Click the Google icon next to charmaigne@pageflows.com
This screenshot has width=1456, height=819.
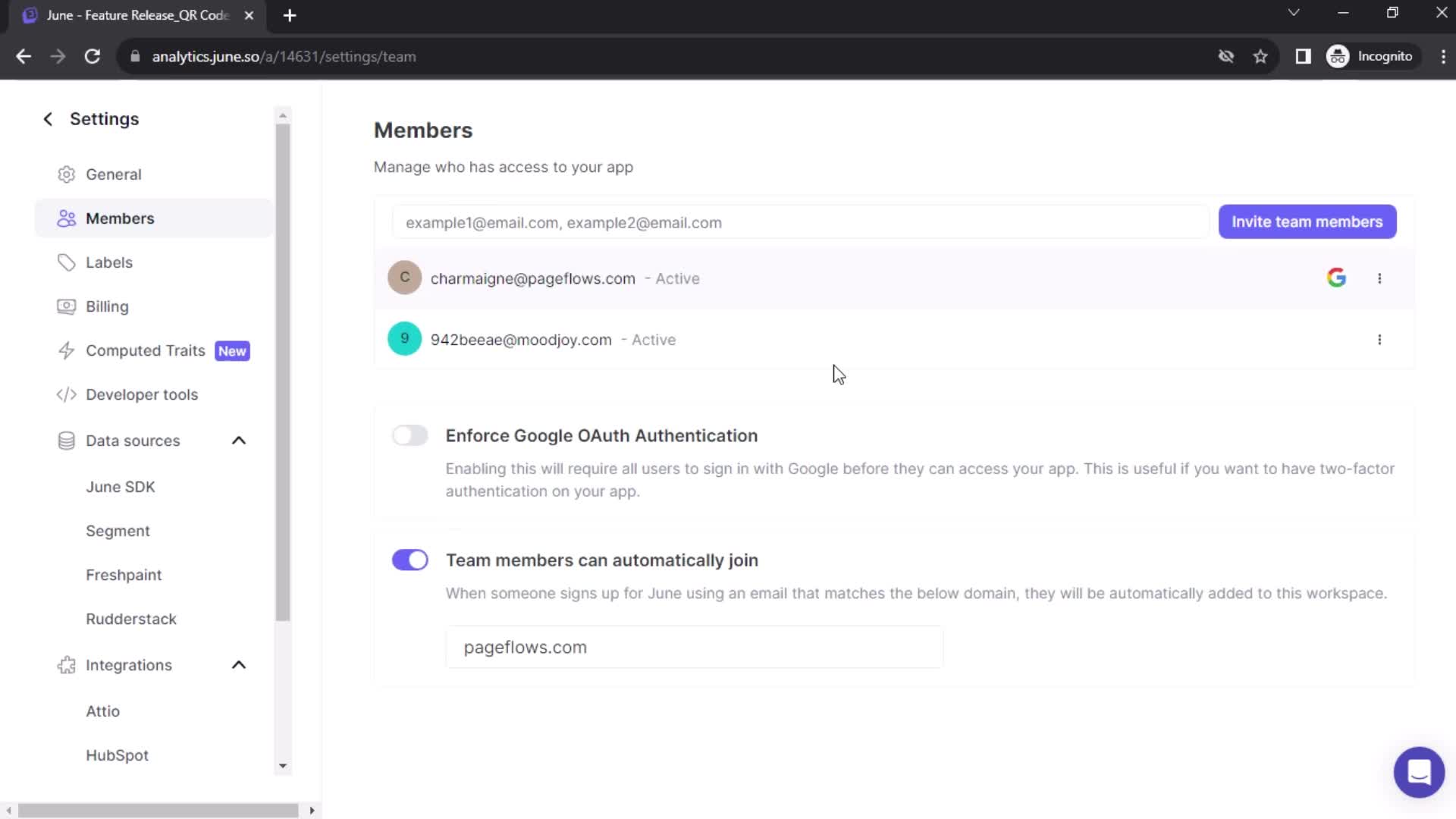click(x=1337, y=278)
